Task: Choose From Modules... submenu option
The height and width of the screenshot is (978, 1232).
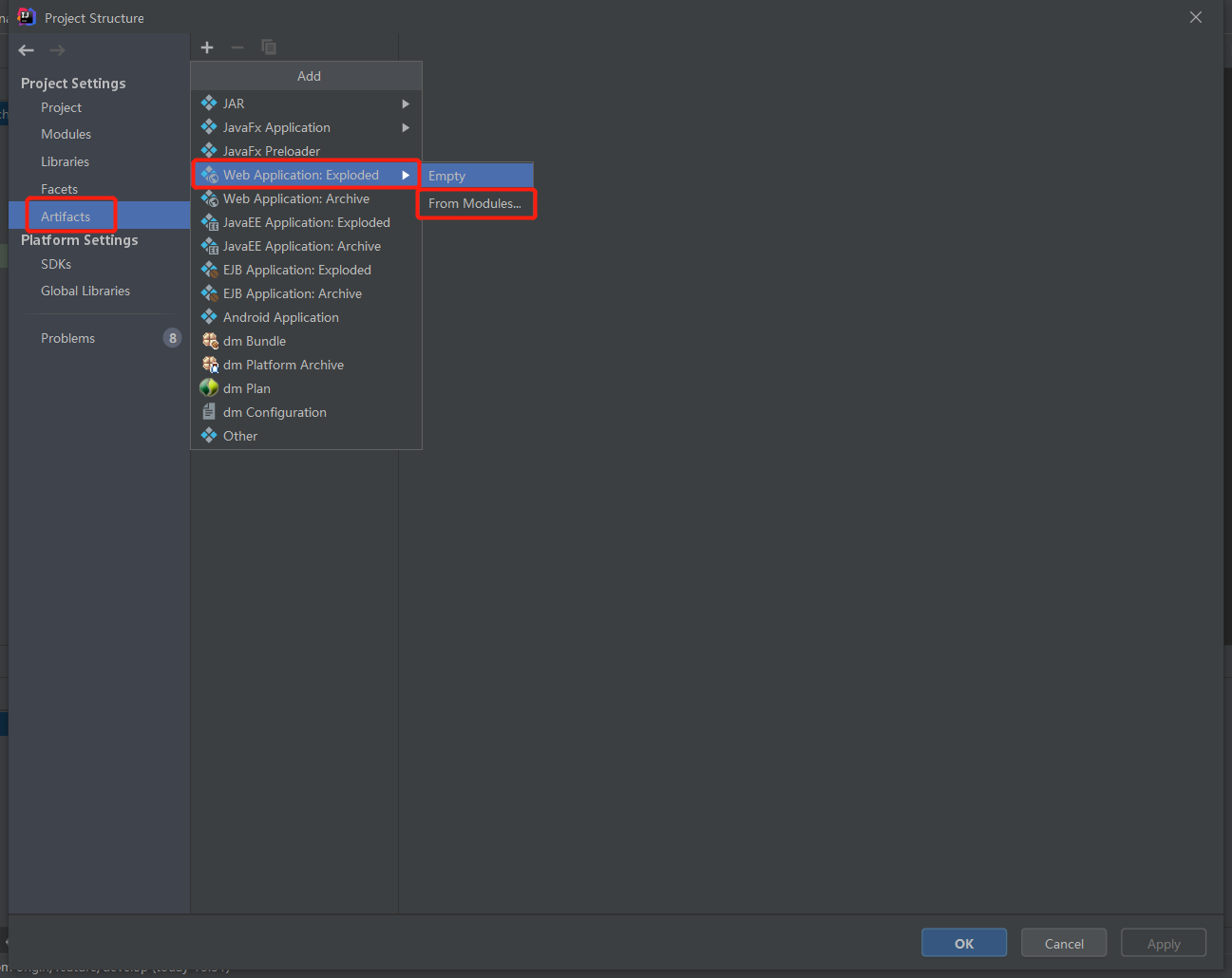Action: click(477, 203)
